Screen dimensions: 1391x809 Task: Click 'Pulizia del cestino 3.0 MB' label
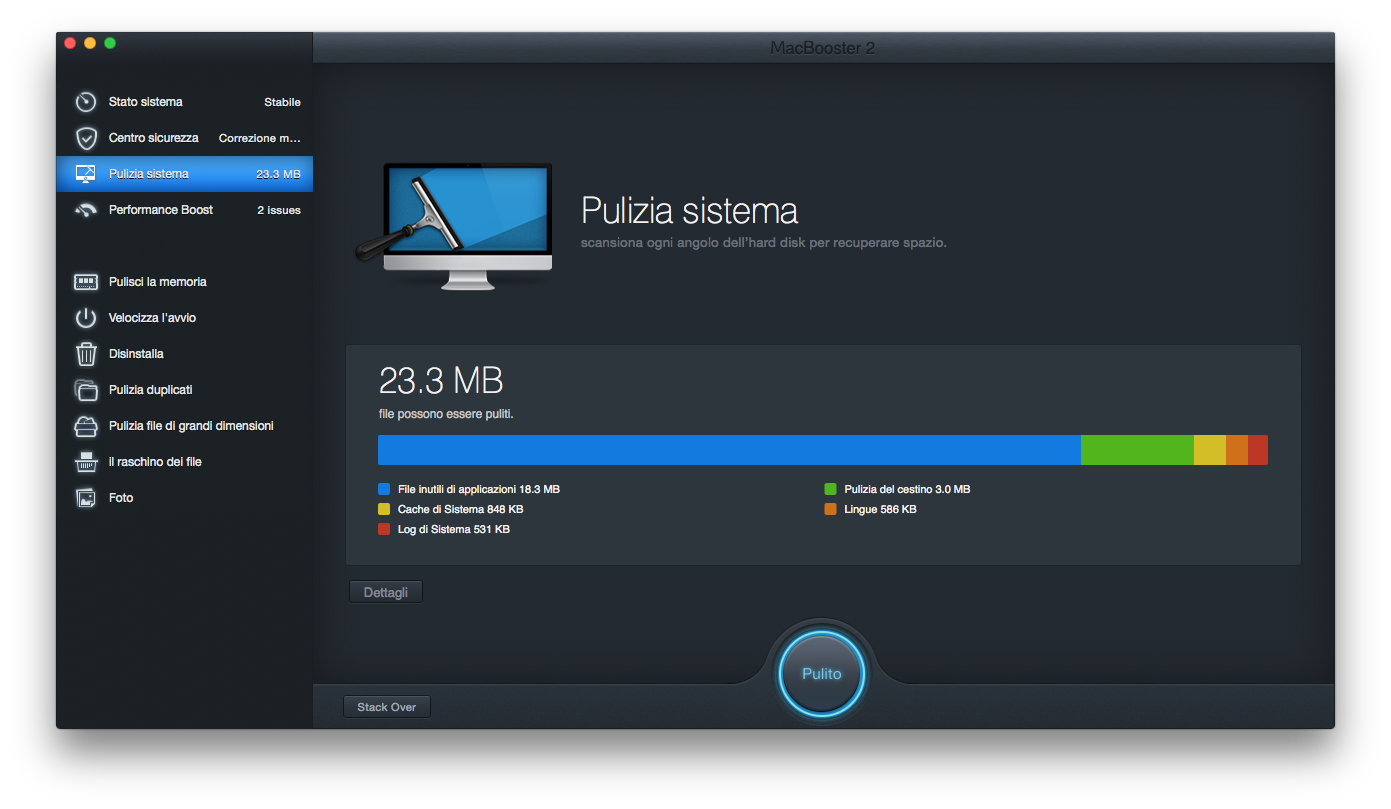tap(907, 490)
